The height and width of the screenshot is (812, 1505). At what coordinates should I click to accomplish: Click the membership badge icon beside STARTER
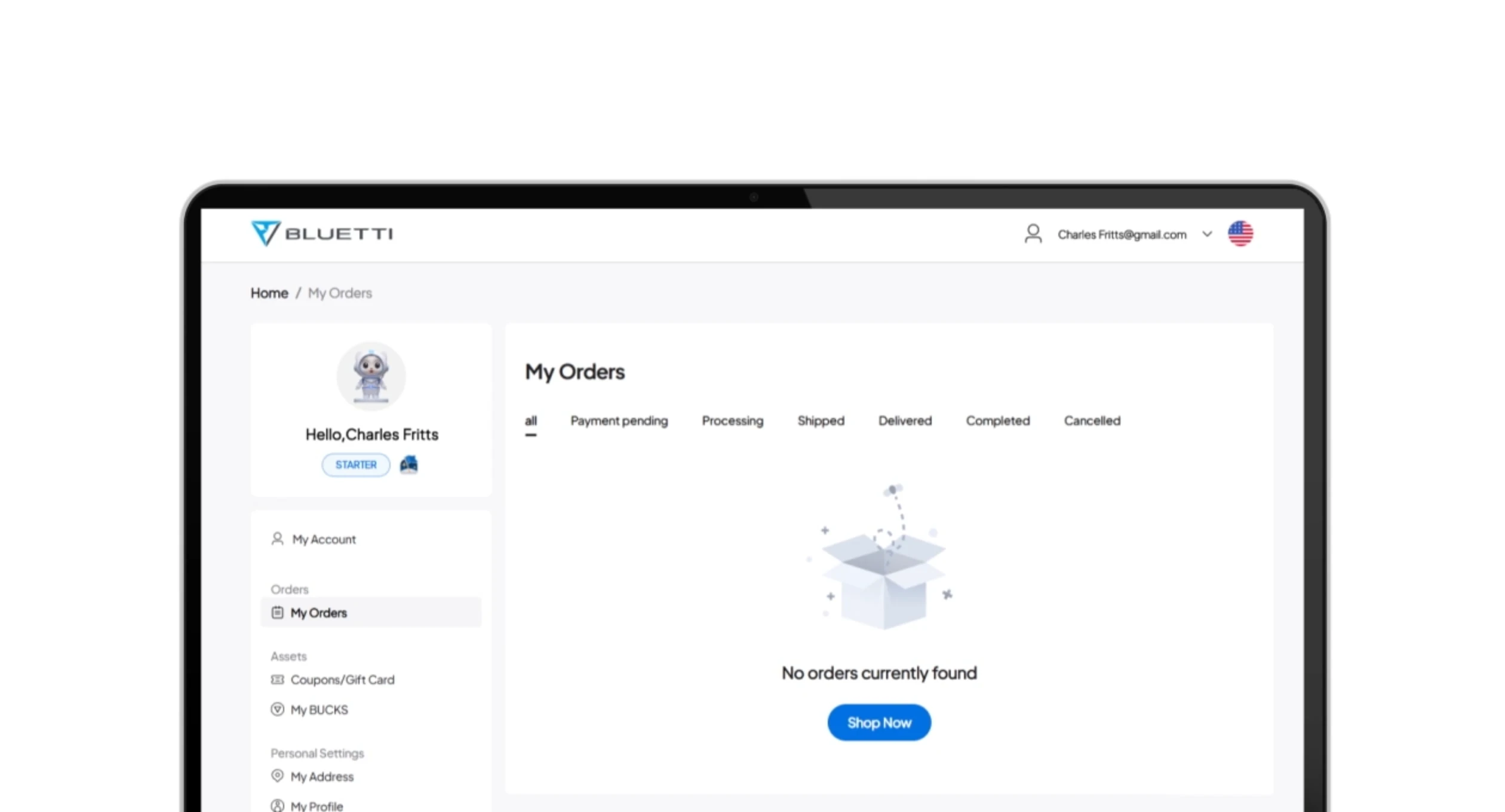click(408, 465)
